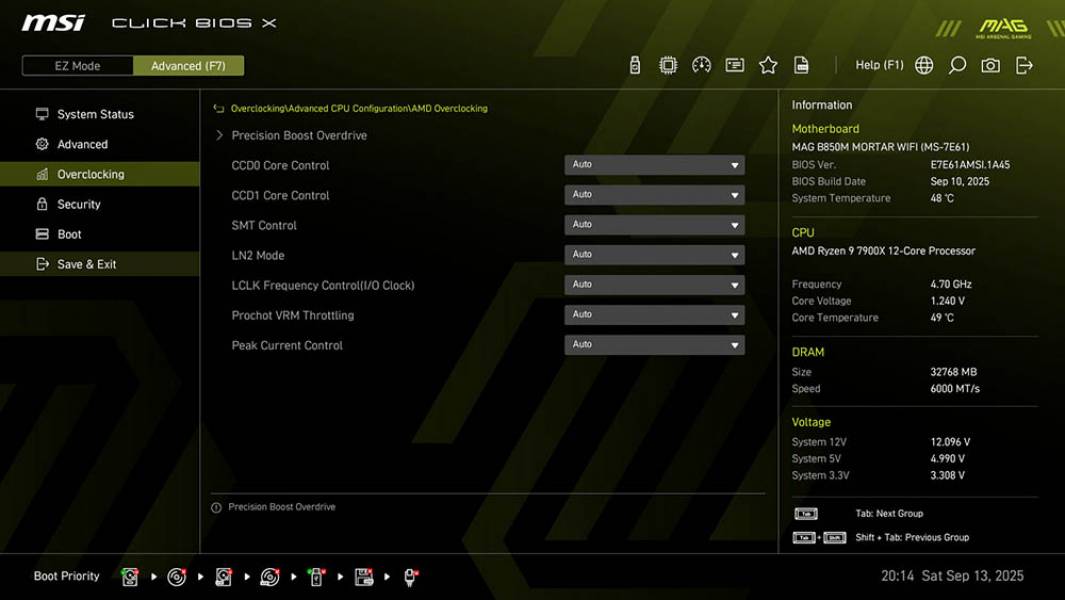1065x600 pixels.
Task: Open the SMT Control dropdown
Action: pos(655,224)
